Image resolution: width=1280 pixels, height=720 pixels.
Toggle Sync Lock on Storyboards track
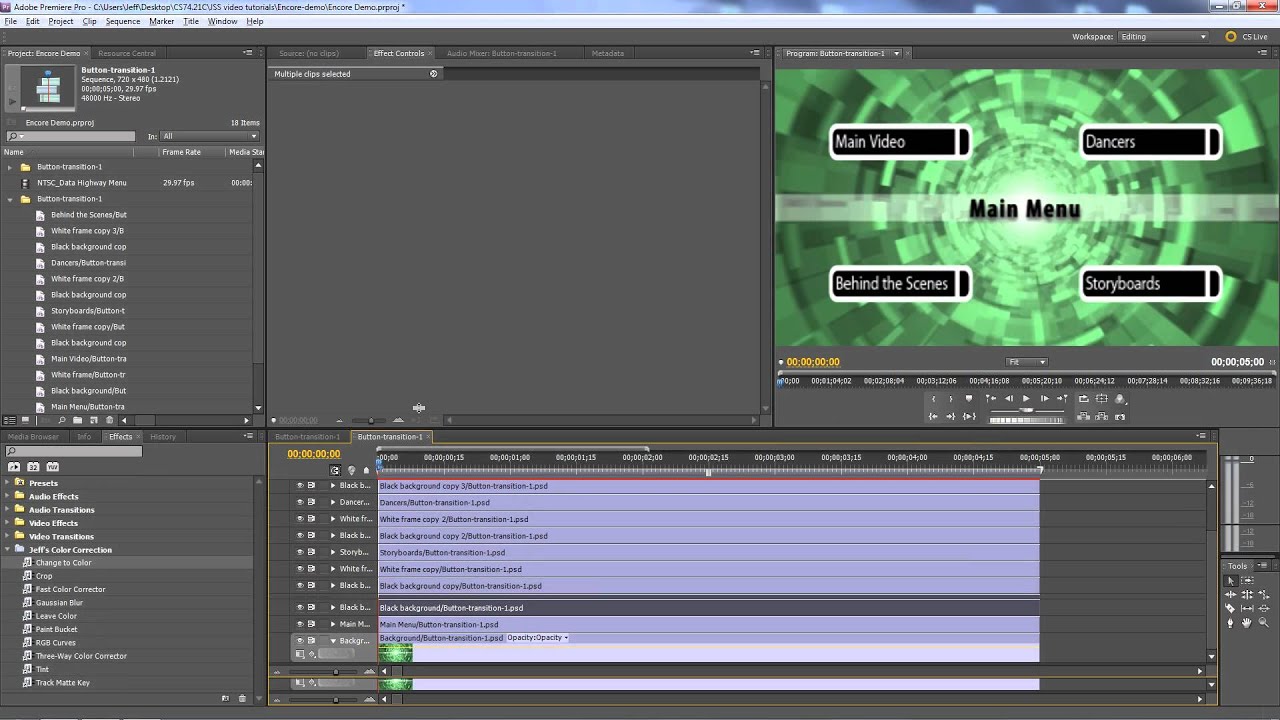[x=311, y=552]
